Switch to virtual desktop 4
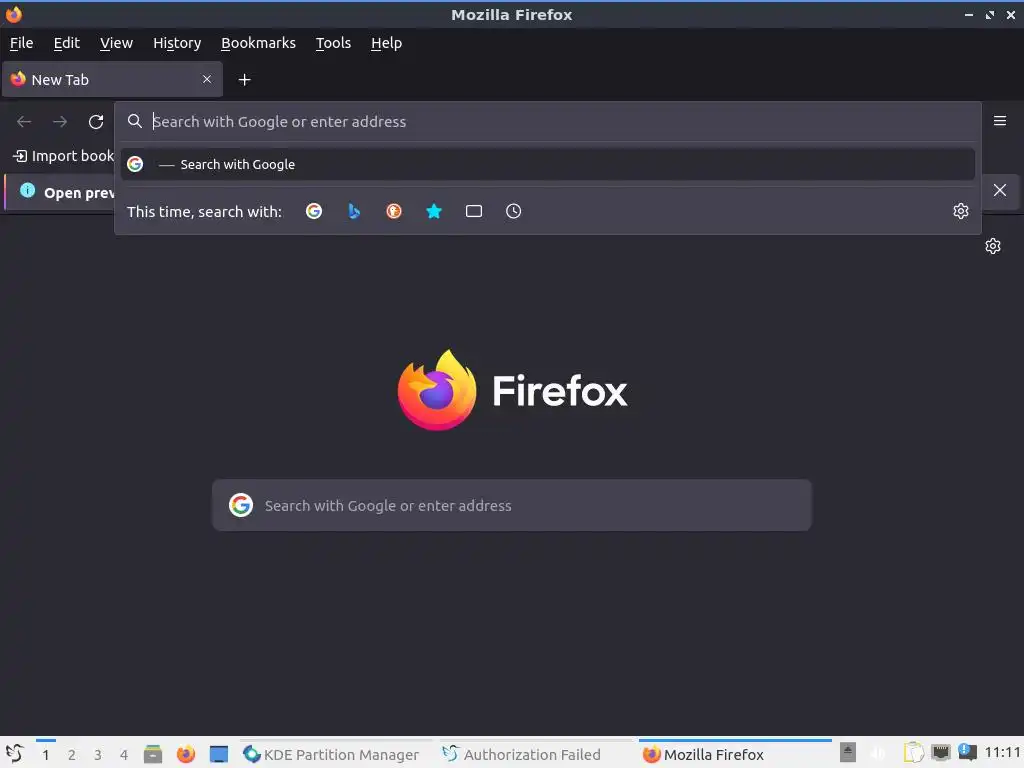 point(124,755)
